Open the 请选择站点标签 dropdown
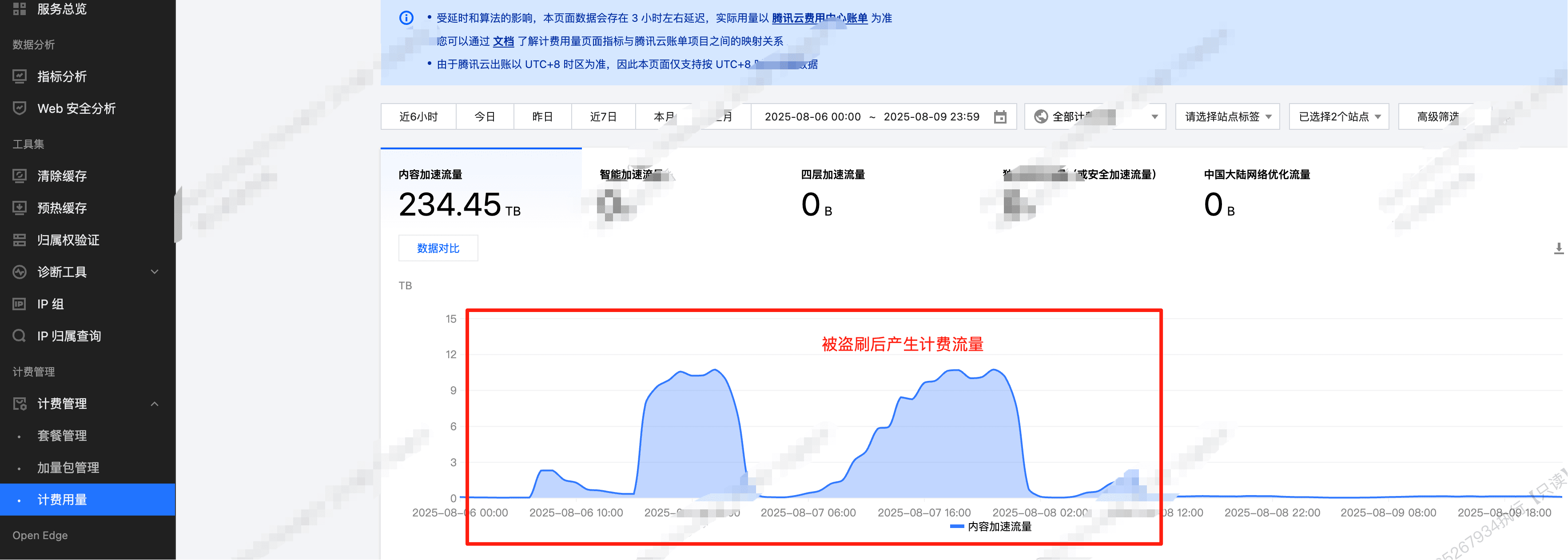 coord(1226,116)
